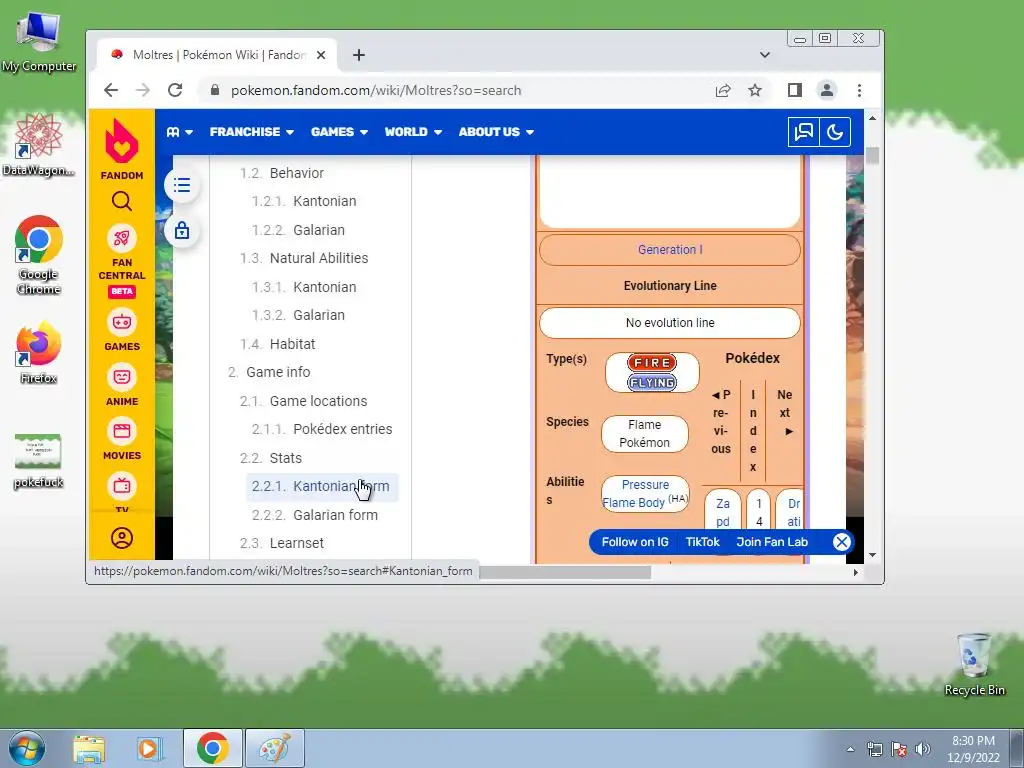1024x768 pixels.
Task: Expand the WORLD navigation menu
Action: tap(413, 132)
